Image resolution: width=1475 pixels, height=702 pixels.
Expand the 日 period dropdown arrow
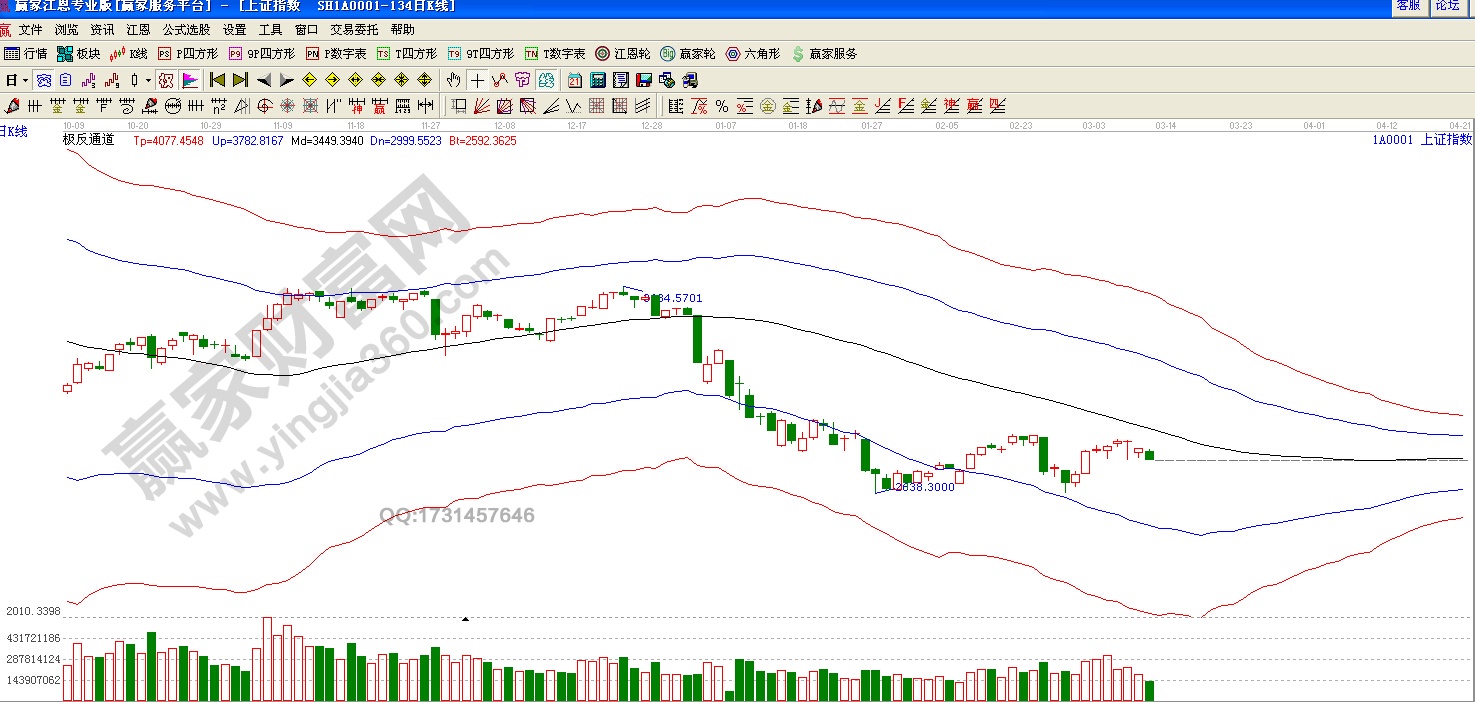(x=24, y=80)
